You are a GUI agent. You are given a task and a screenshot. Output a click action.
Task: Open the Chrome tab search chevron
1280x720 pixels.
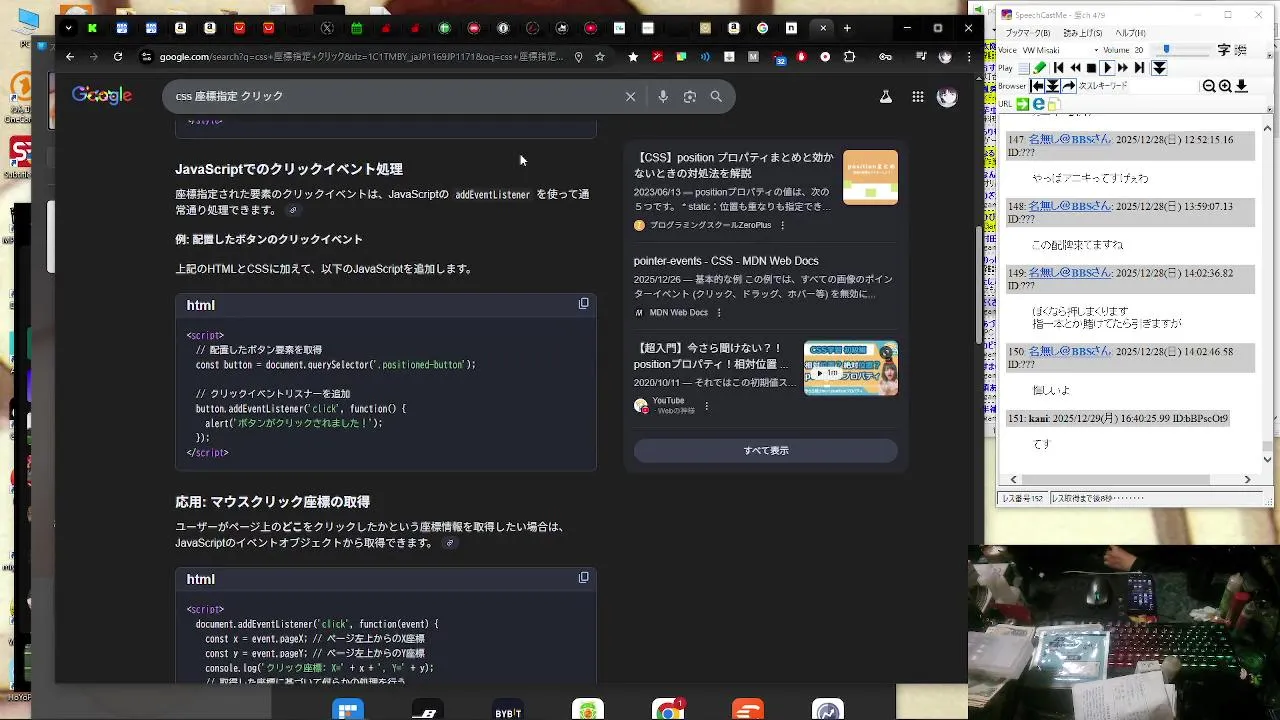pos(68,28)
